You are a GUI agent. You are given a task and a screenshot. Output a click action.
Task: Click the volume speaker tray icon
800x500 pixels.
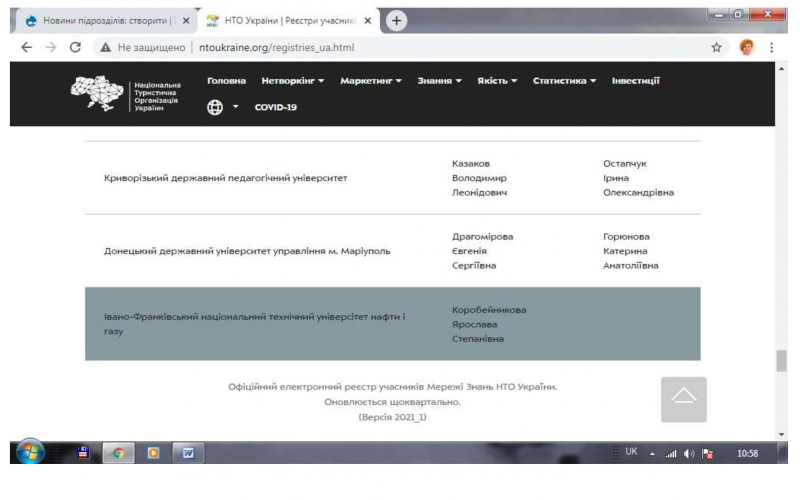tap(689, 453)
